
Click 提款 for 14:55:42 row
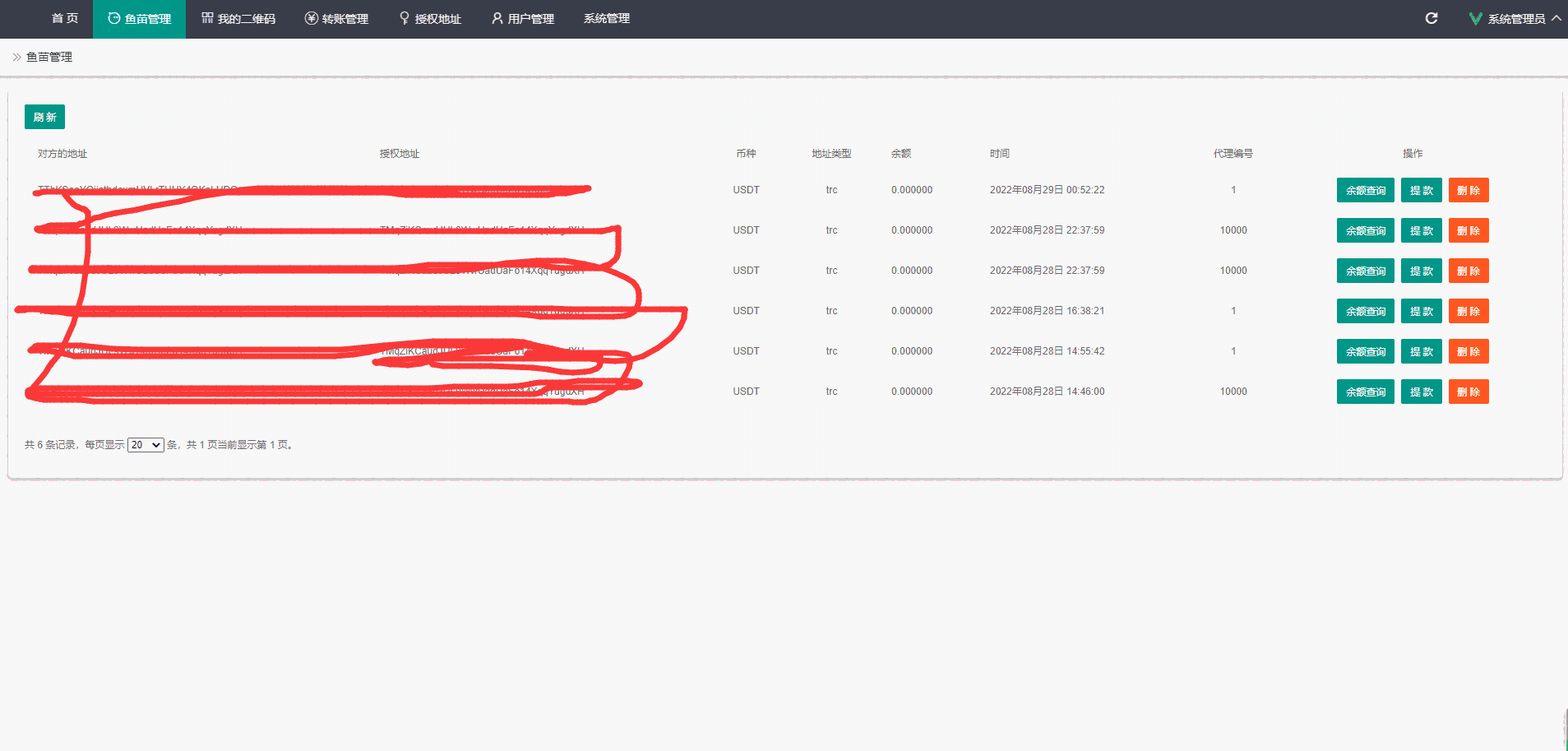click(1422, 351)
